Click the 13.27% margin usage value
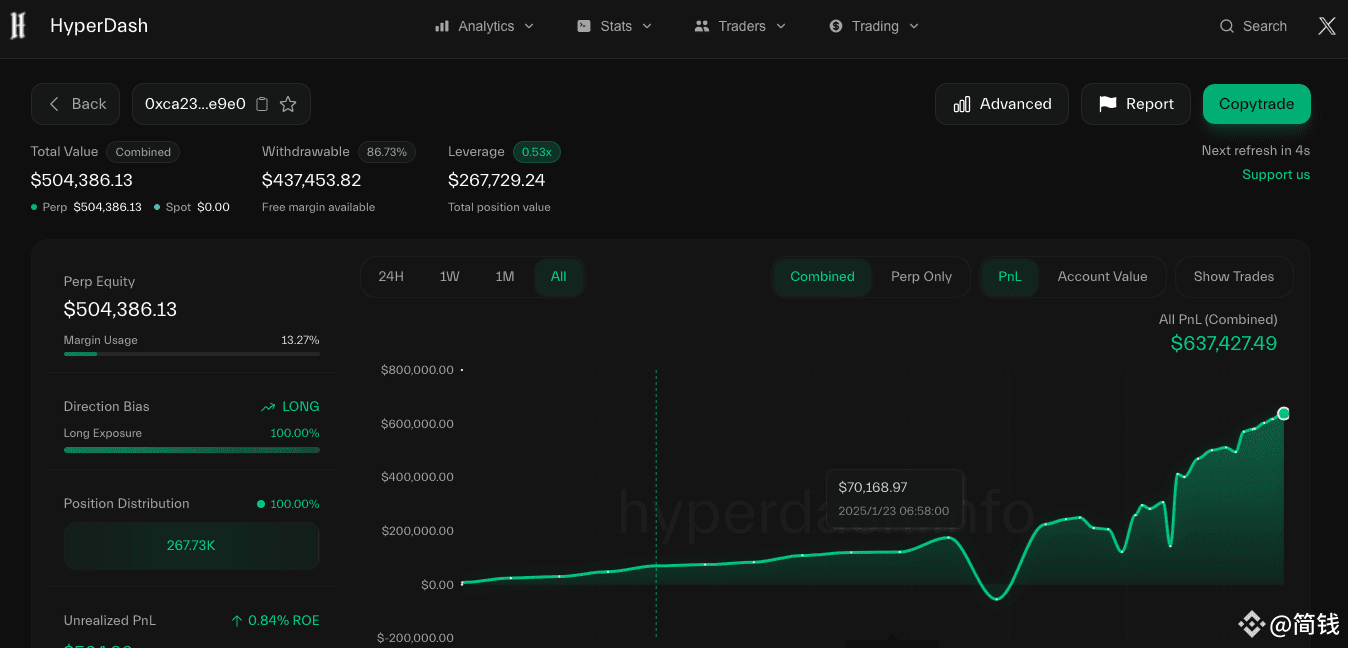Image resolution: width=1348 pixels, height=648 pixels. point(300,341)
